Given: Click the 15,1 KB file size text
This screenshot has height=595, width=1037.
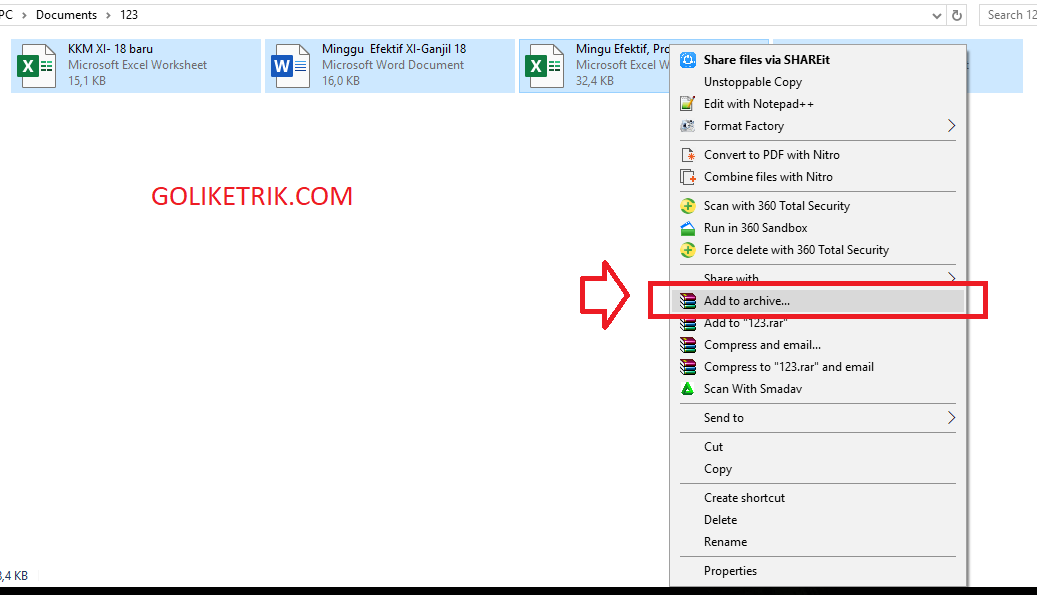Looking at the screenshot, I should (x=87, y=81).
